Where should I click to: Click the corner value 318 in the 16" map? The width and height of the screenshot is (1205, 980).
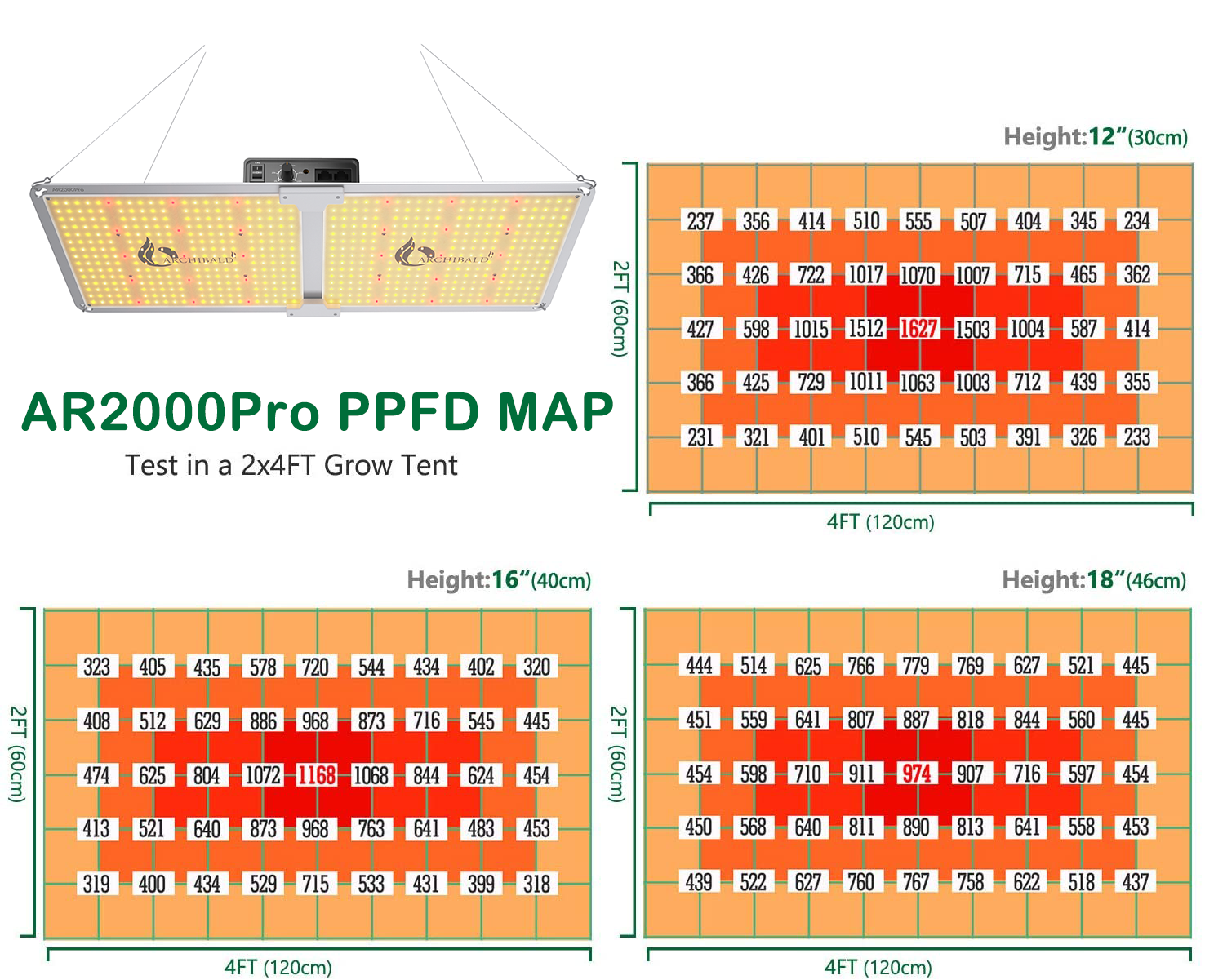click(x=536, y=884)
